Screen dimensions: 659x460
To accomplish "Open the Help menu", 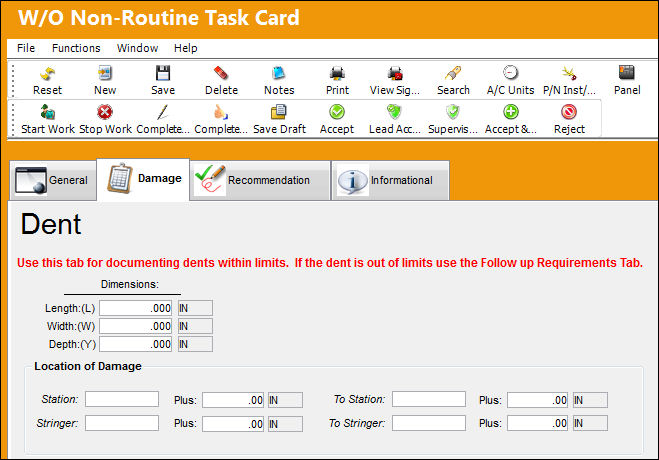I will [185, 48].
